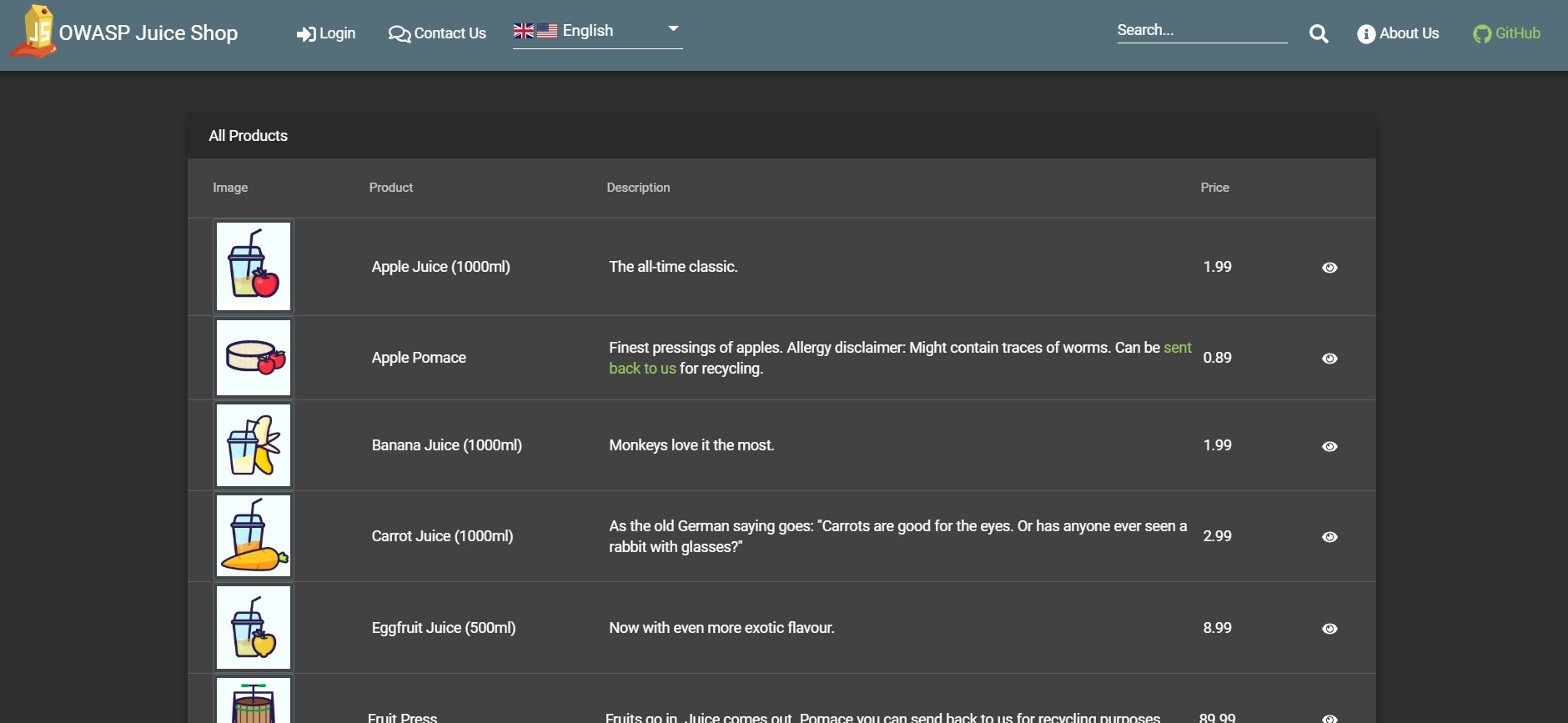
Task: Click the Eggfruit Juice product image
Action: coord(254,628)
